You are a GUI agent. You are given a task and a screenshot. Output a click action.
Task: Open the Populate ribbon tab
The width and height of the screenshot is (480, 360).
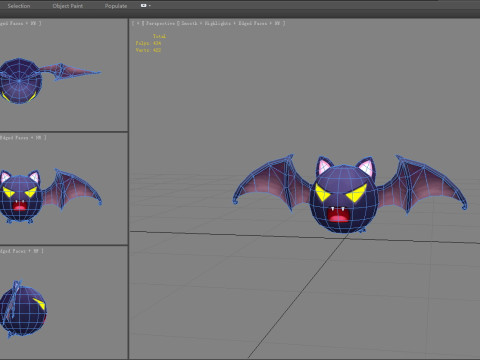116,6
